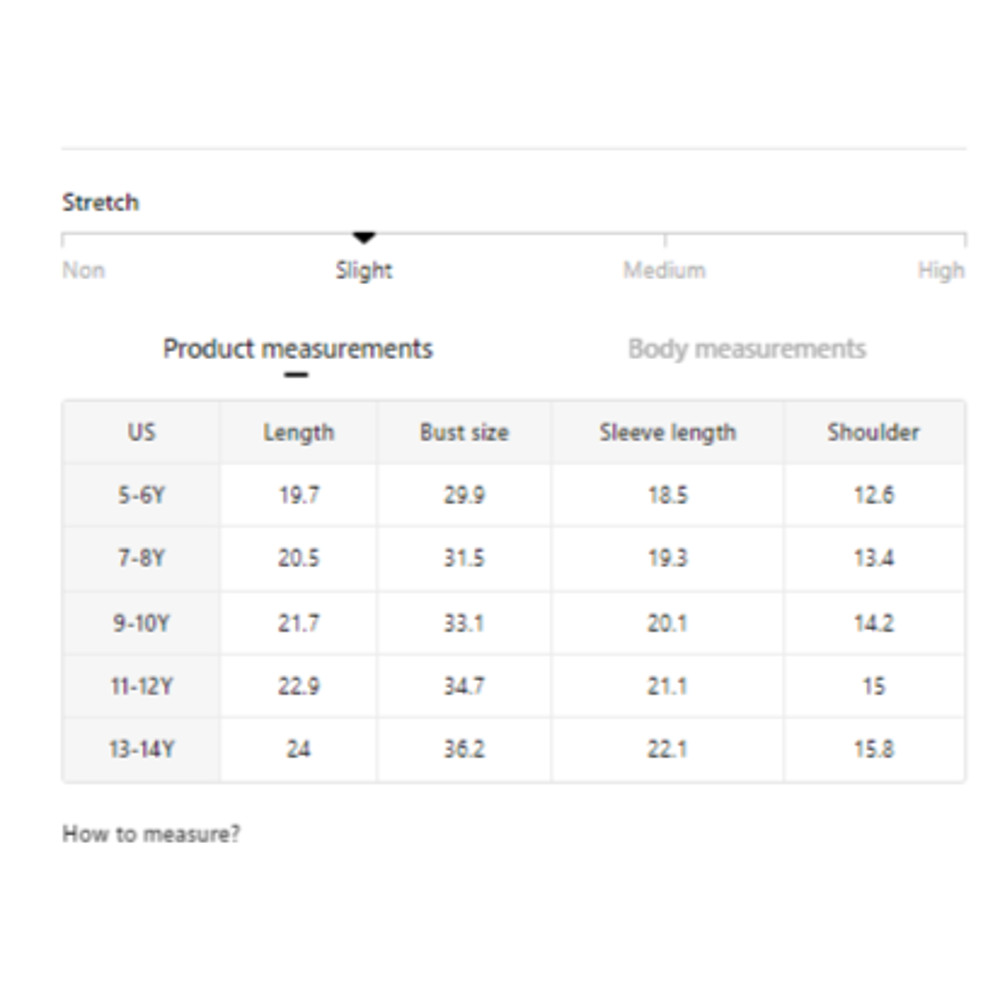The width and height of the screenshot is (1000, 1000).
Task: Switch to the Body measurements tab
Action: pos(746,349)
